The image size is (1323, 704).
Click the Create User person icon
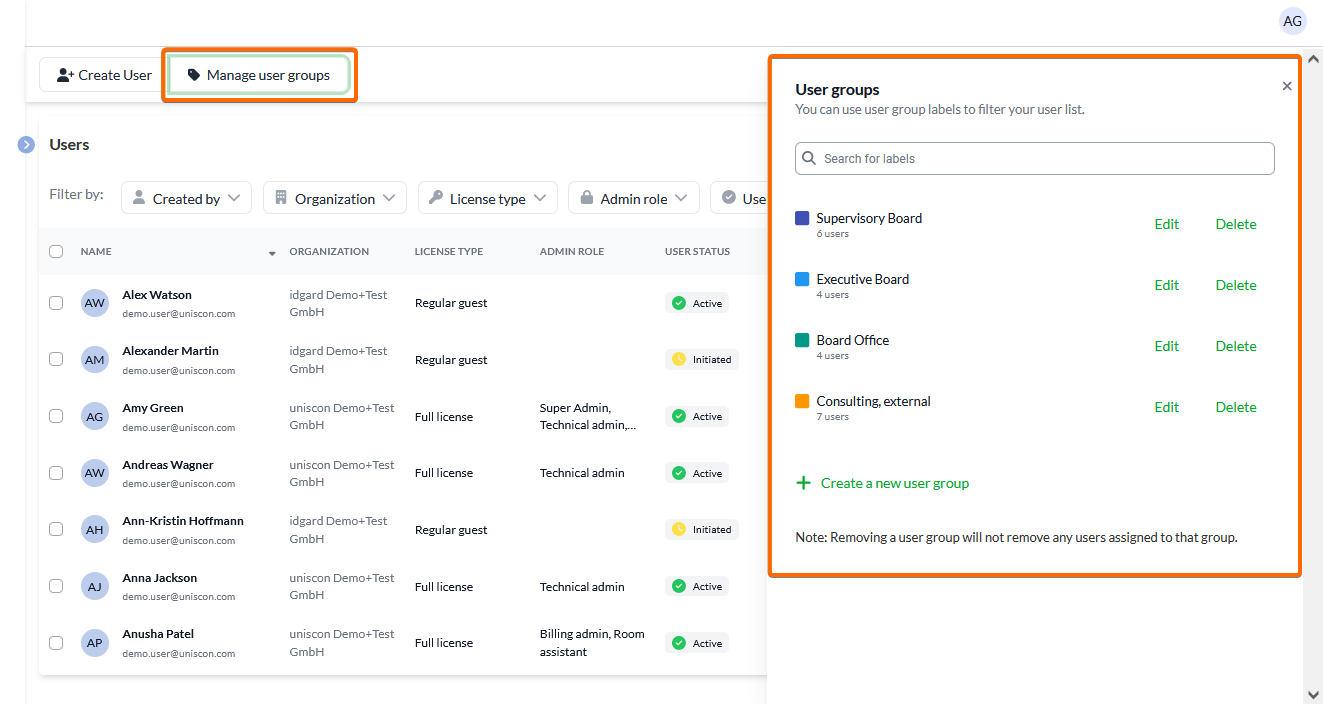click(x=64, y=74)
